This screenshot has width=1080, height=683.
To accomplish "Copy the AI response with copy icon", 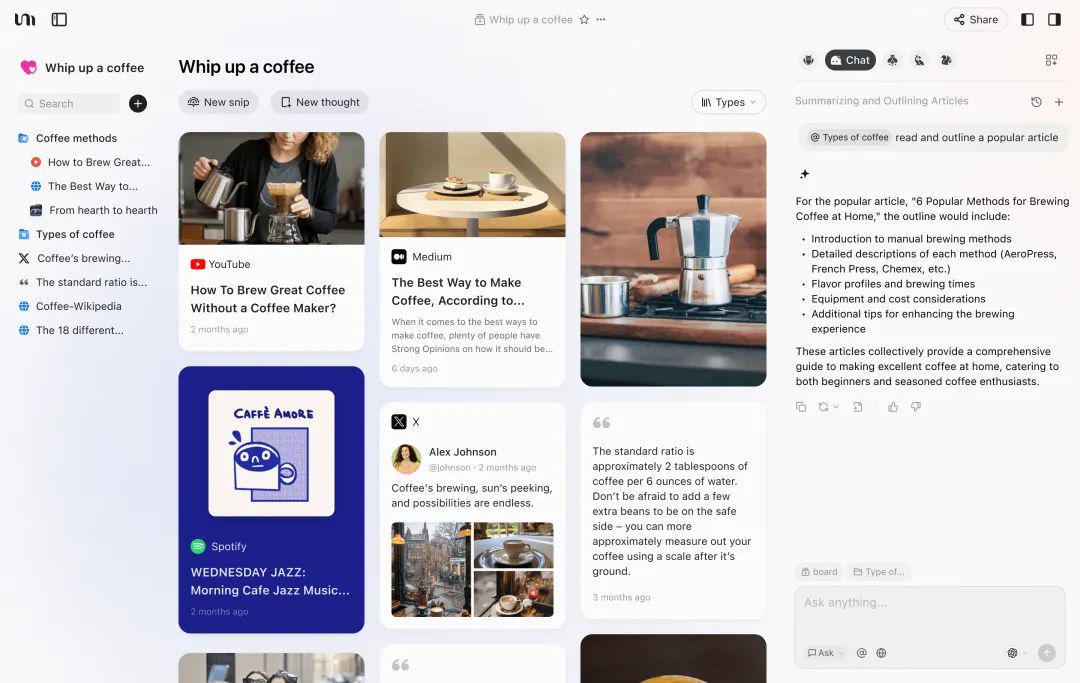I will click(801, 407).
